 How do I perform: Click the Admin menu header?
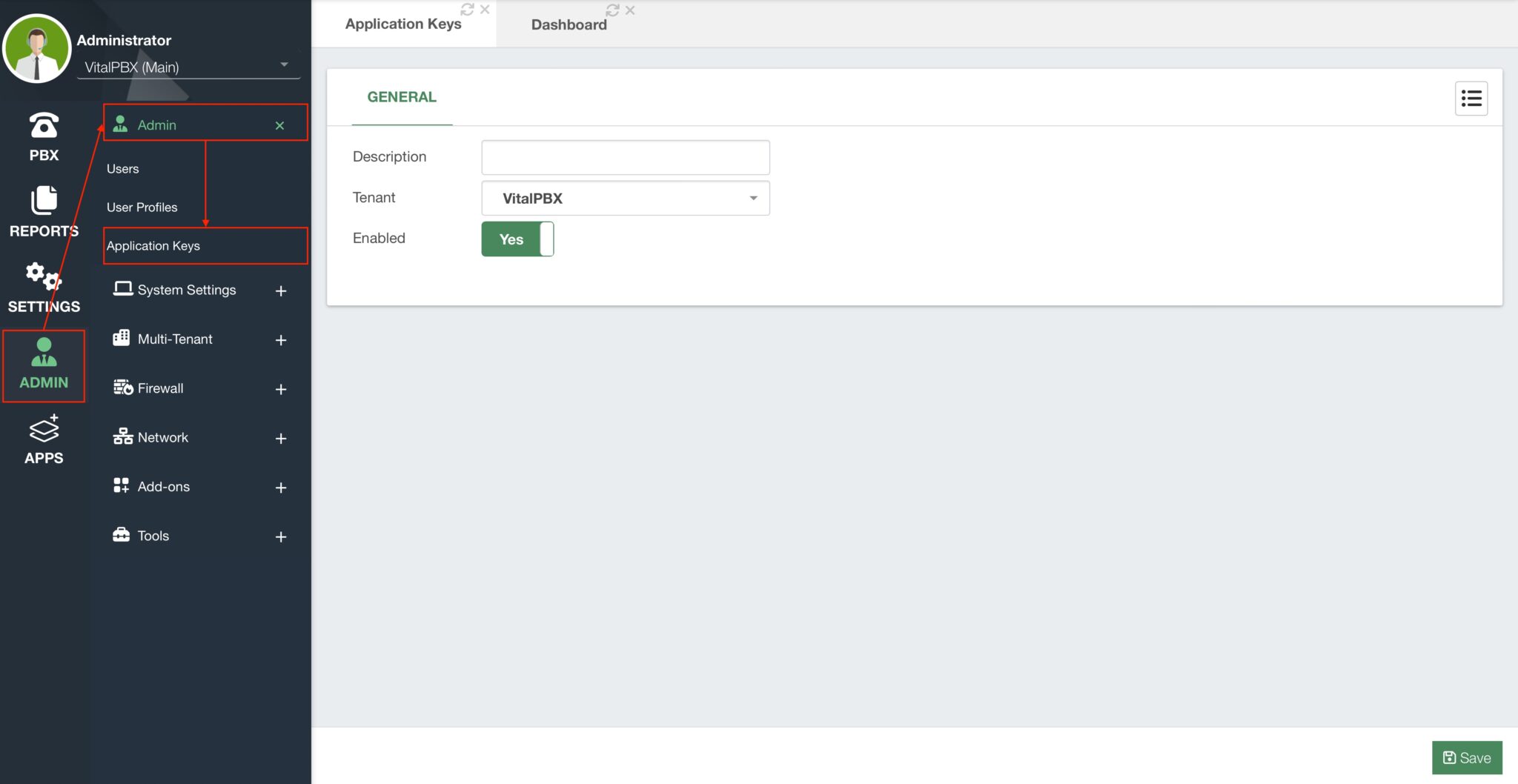[205, 123]
